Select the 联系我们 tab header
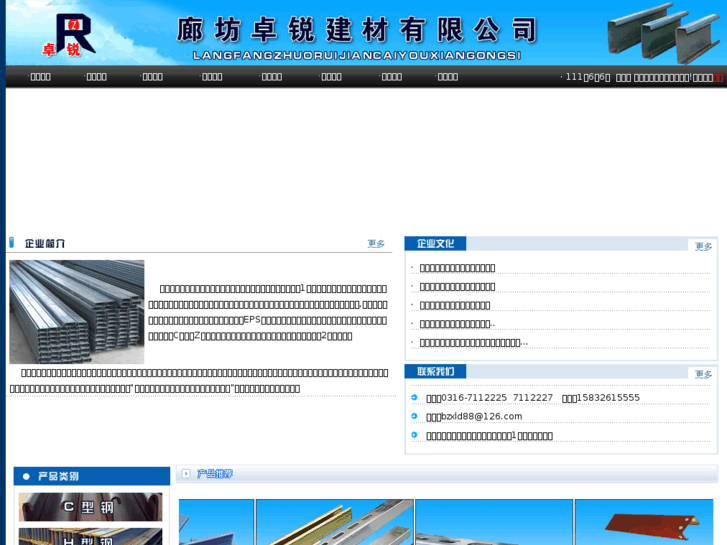The width and height of the screenshot is (727, 545). tap(435, 371)
